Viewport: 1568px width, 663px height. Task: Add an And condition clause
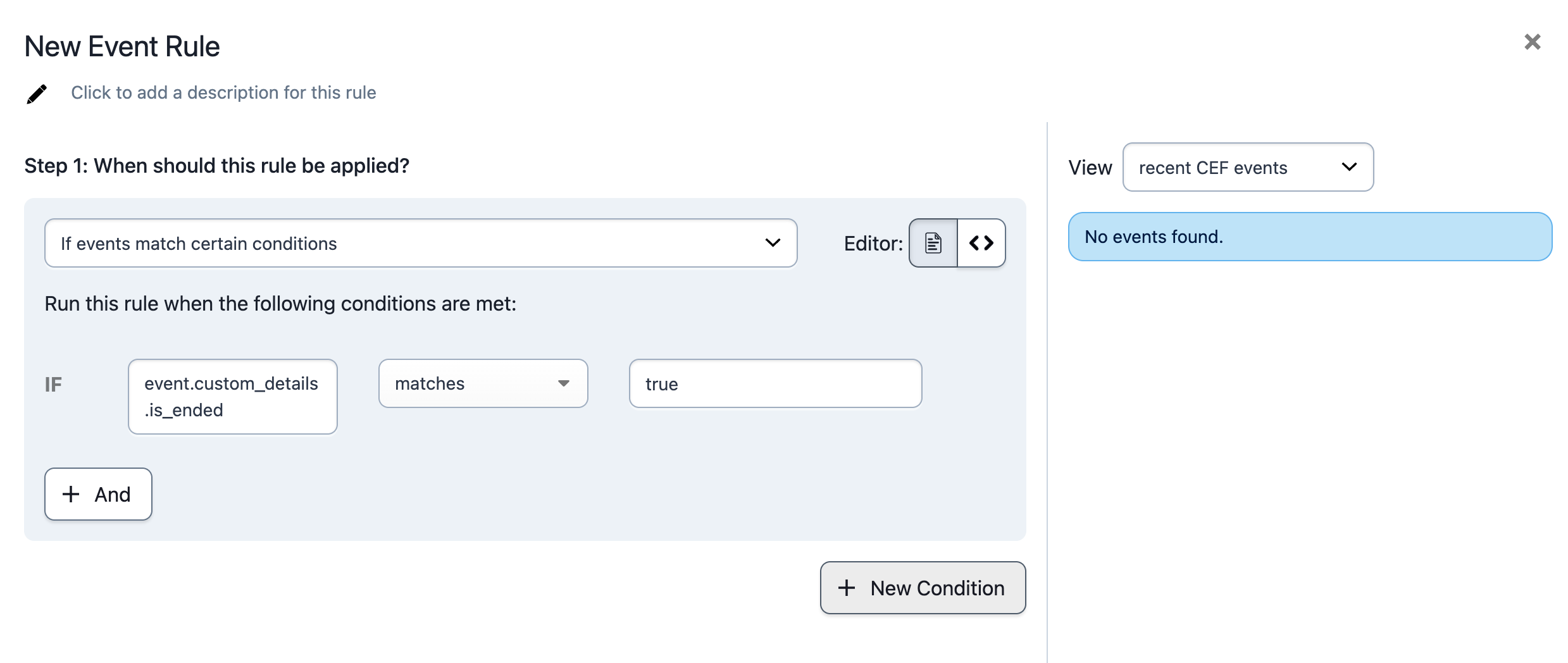(x=98, y=494)
